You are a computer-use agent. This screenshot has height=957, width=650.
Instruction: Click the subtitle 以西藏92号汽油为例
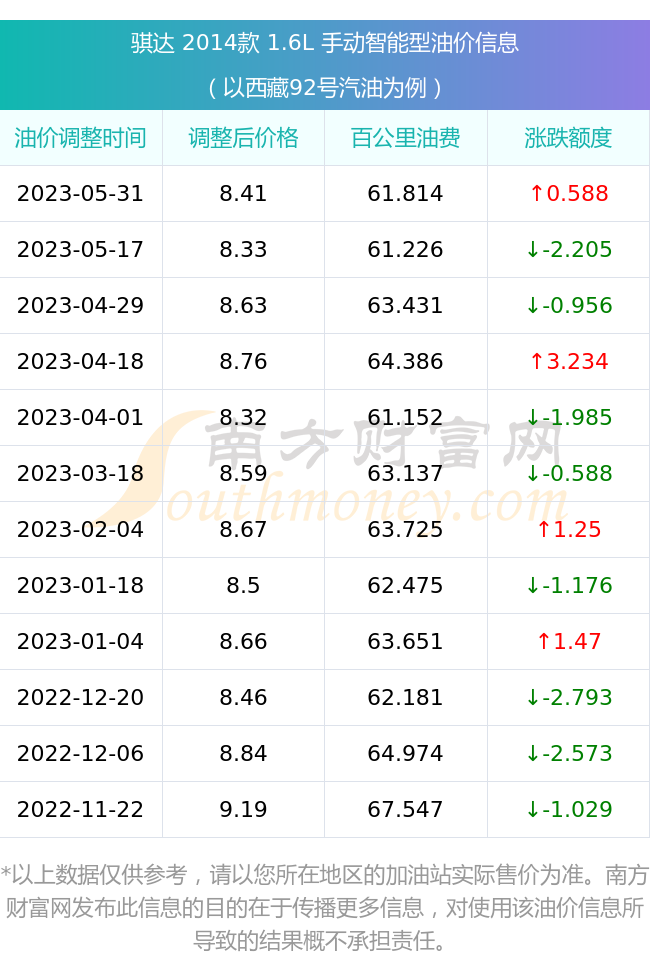325,88
